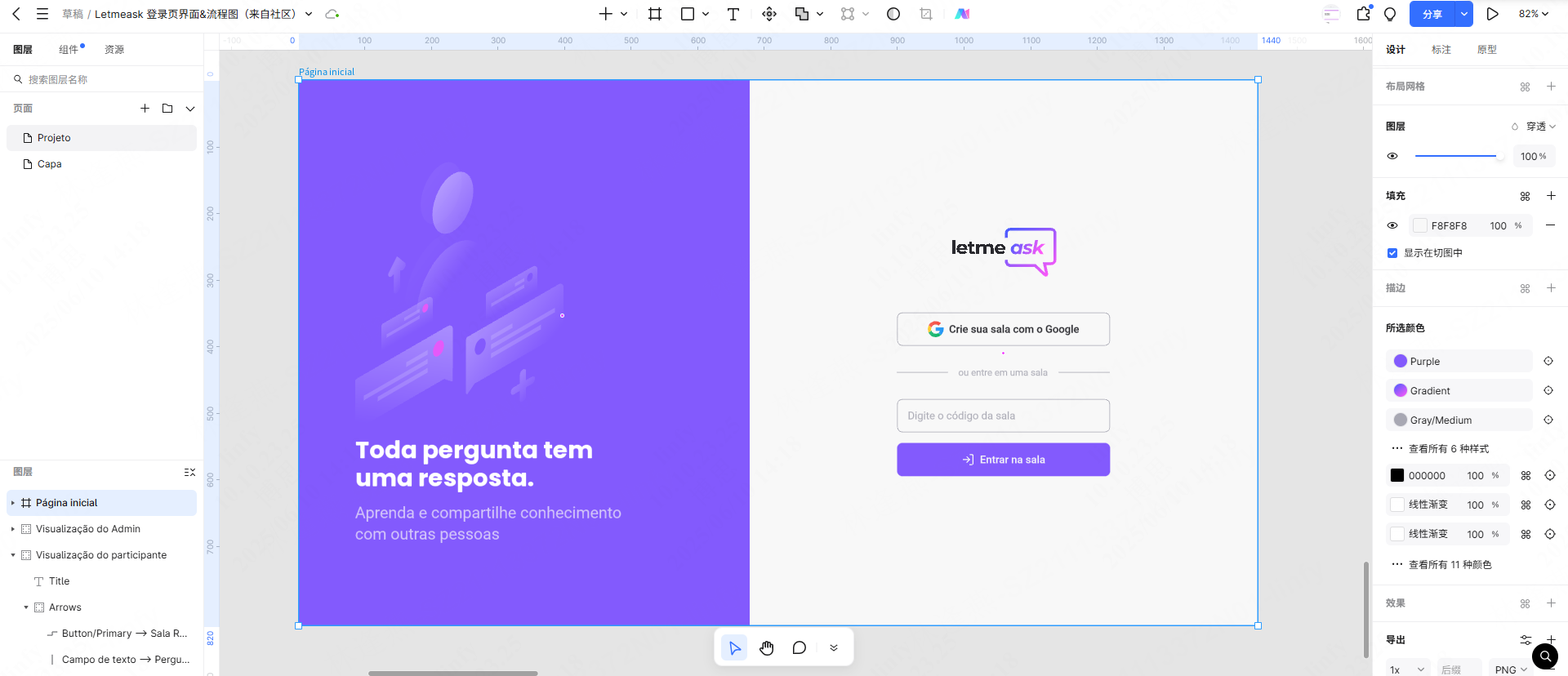Viewport: 1568px width, 676px height.
Task: Select the move cursor tool
Action: coord(735,647)
